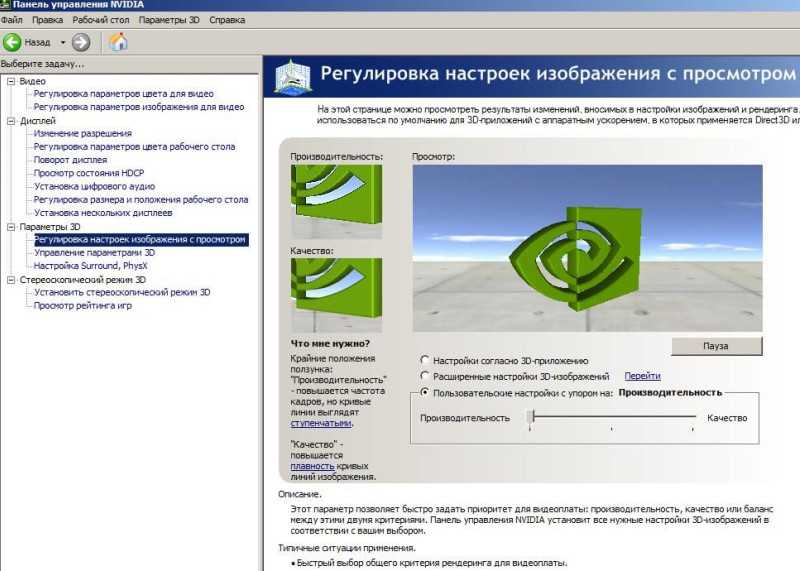Screen dimensions: 800x571
Task: Open Просмотр рейтинга игр
Action: [x=83, y=306]
